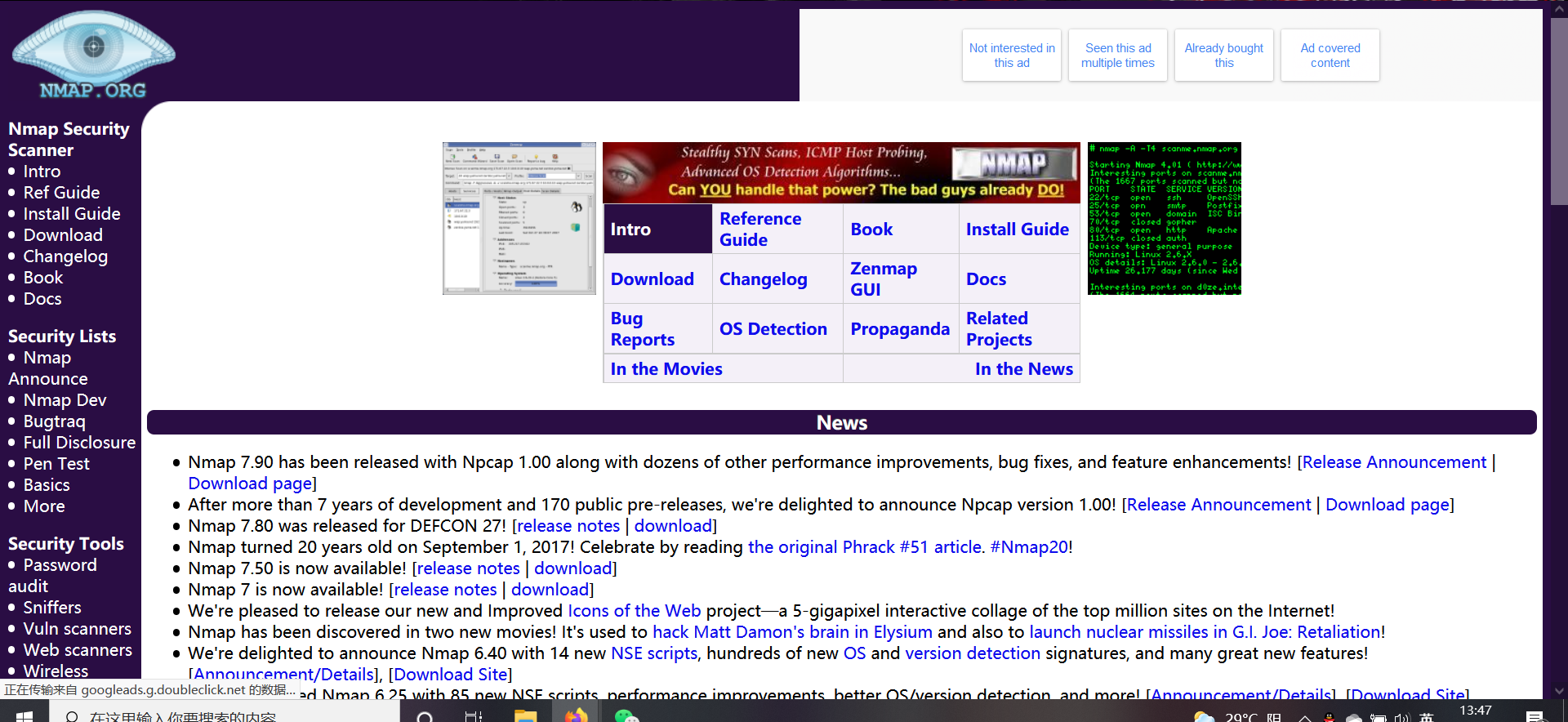The height and width of the screenshot is (722, 1568).
Task: Open Bug Reports navigation entry
Action: click(x=643, y=329)
